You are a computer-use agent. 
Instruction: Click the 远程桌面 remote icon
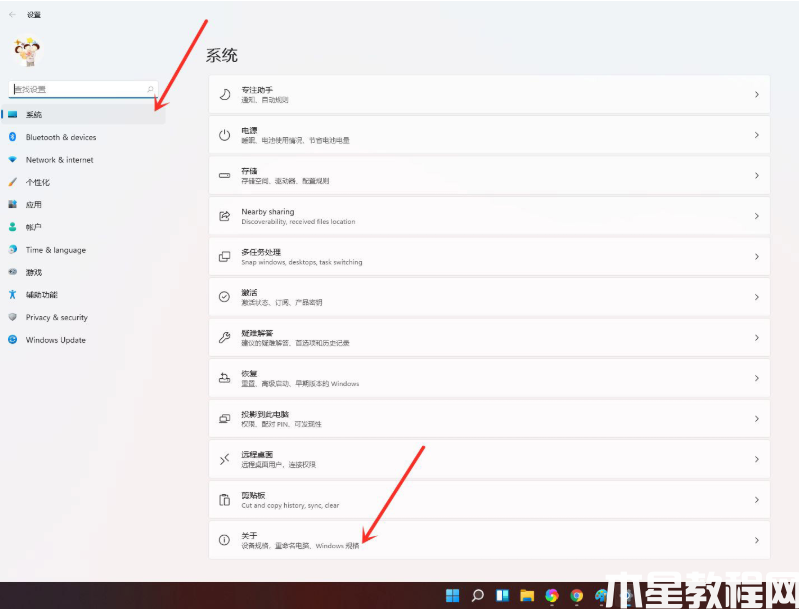(224, 459)
